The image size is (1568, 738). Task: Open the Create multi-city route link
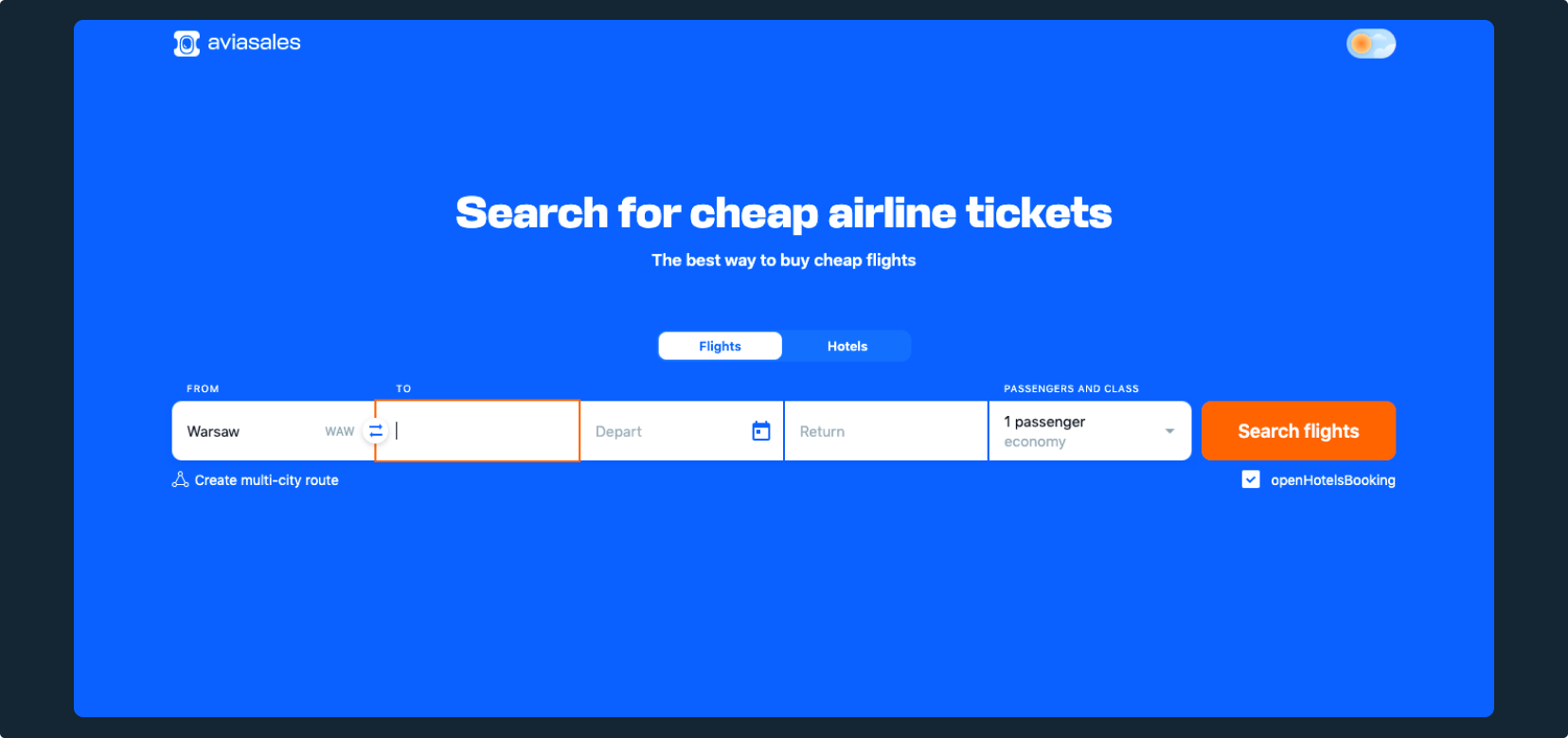pos(266,480)
